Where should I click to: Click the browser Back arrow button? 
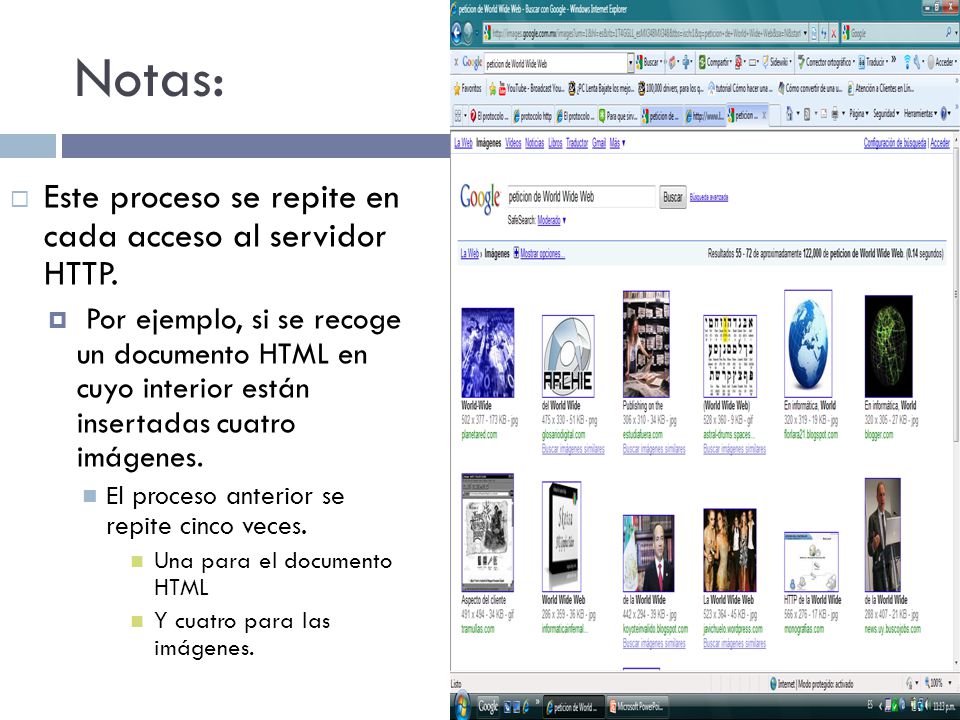[456, 33]
